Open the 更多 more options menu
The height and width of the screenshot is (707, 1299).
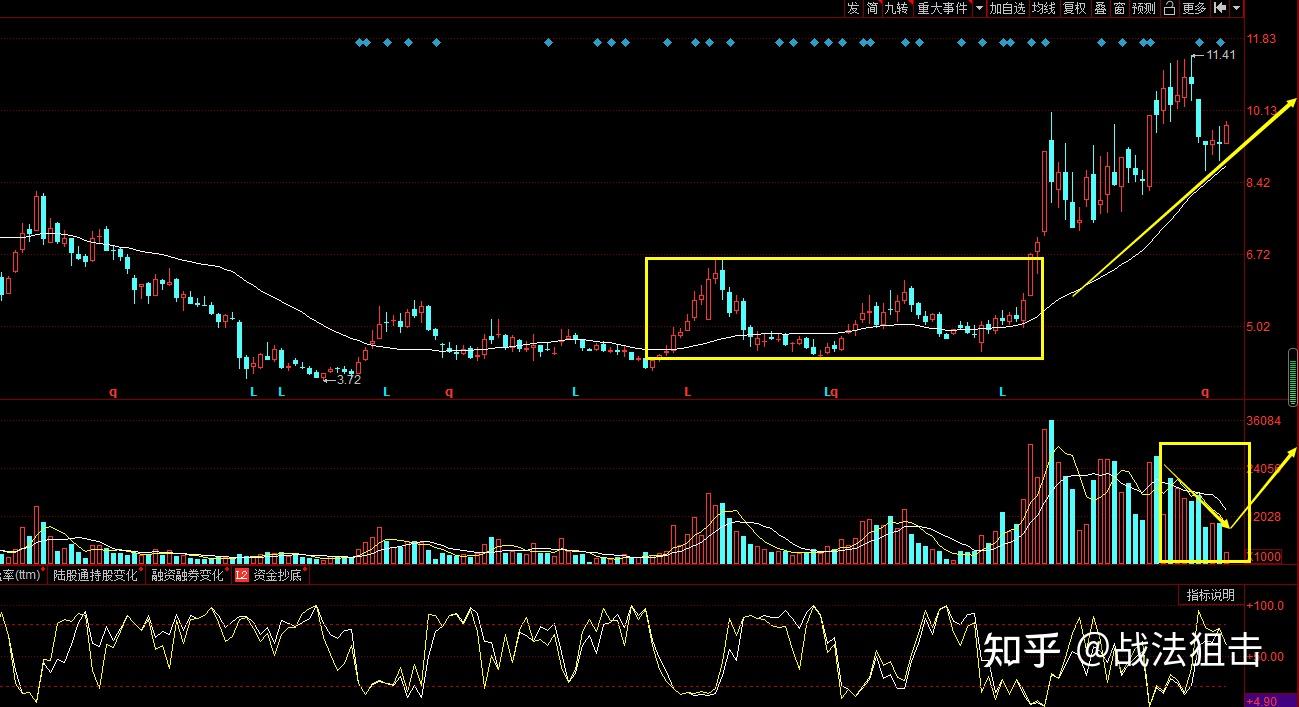1194,8
